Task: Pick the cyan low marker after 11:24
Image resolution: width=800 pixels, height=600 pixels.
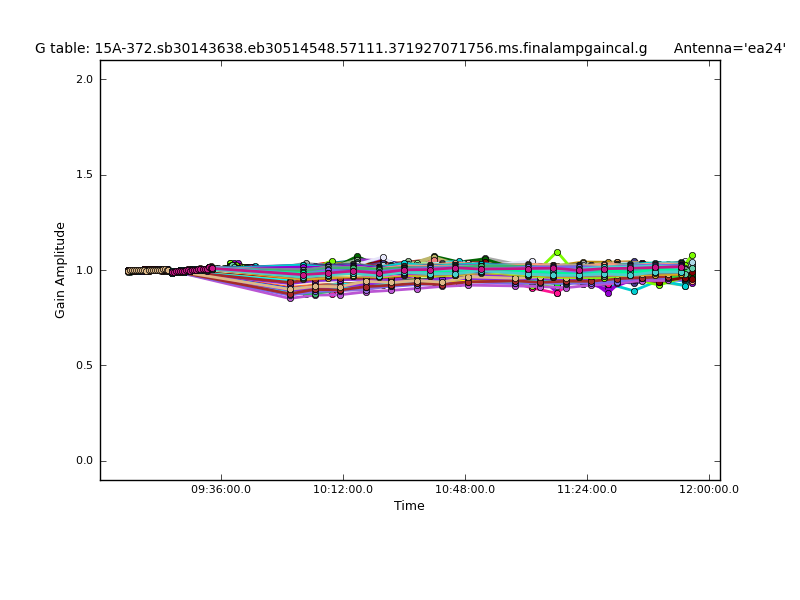Action: pos(634,291)
